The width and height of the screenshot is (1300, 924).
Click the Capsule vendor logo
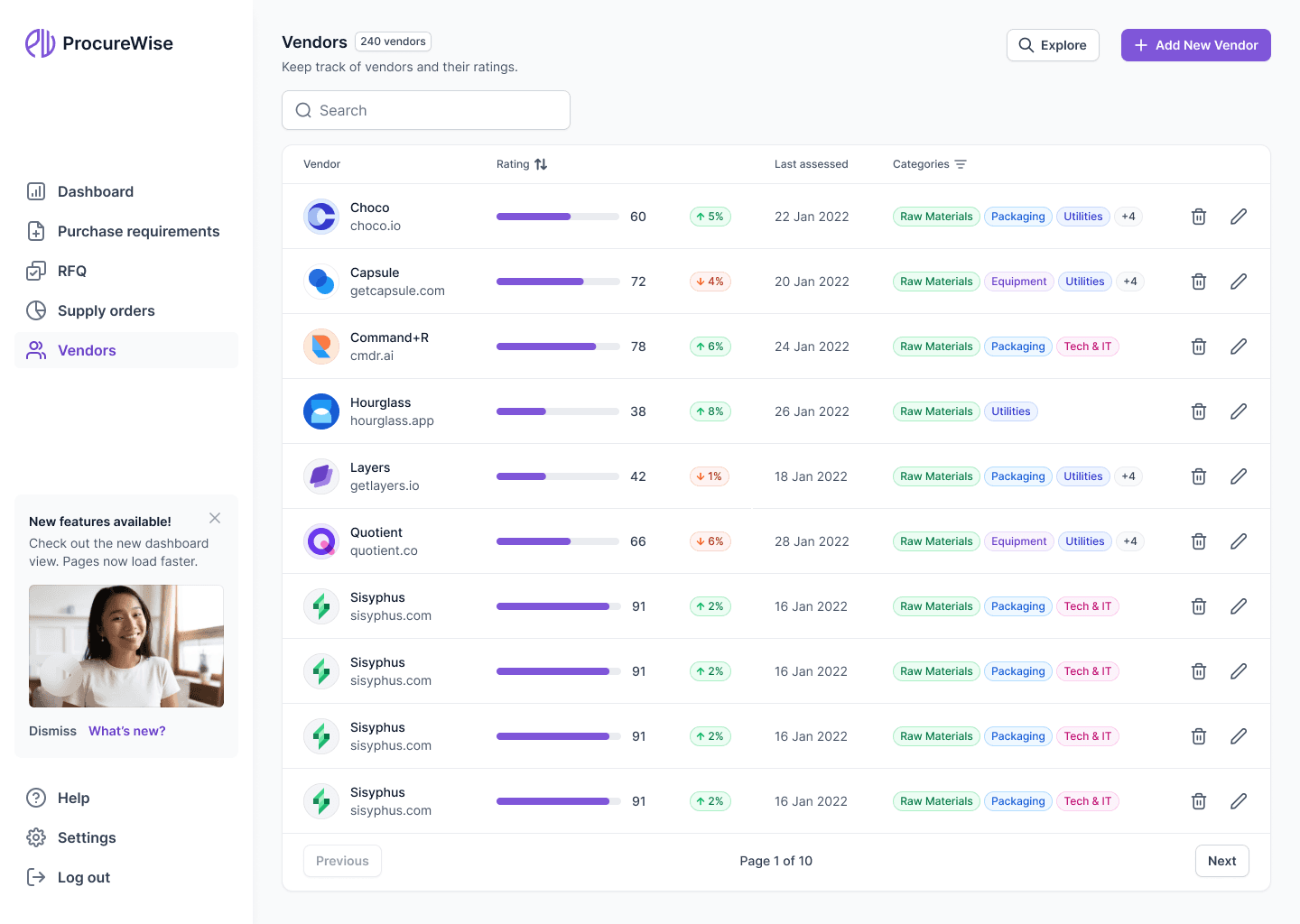[x=321, y=282]
